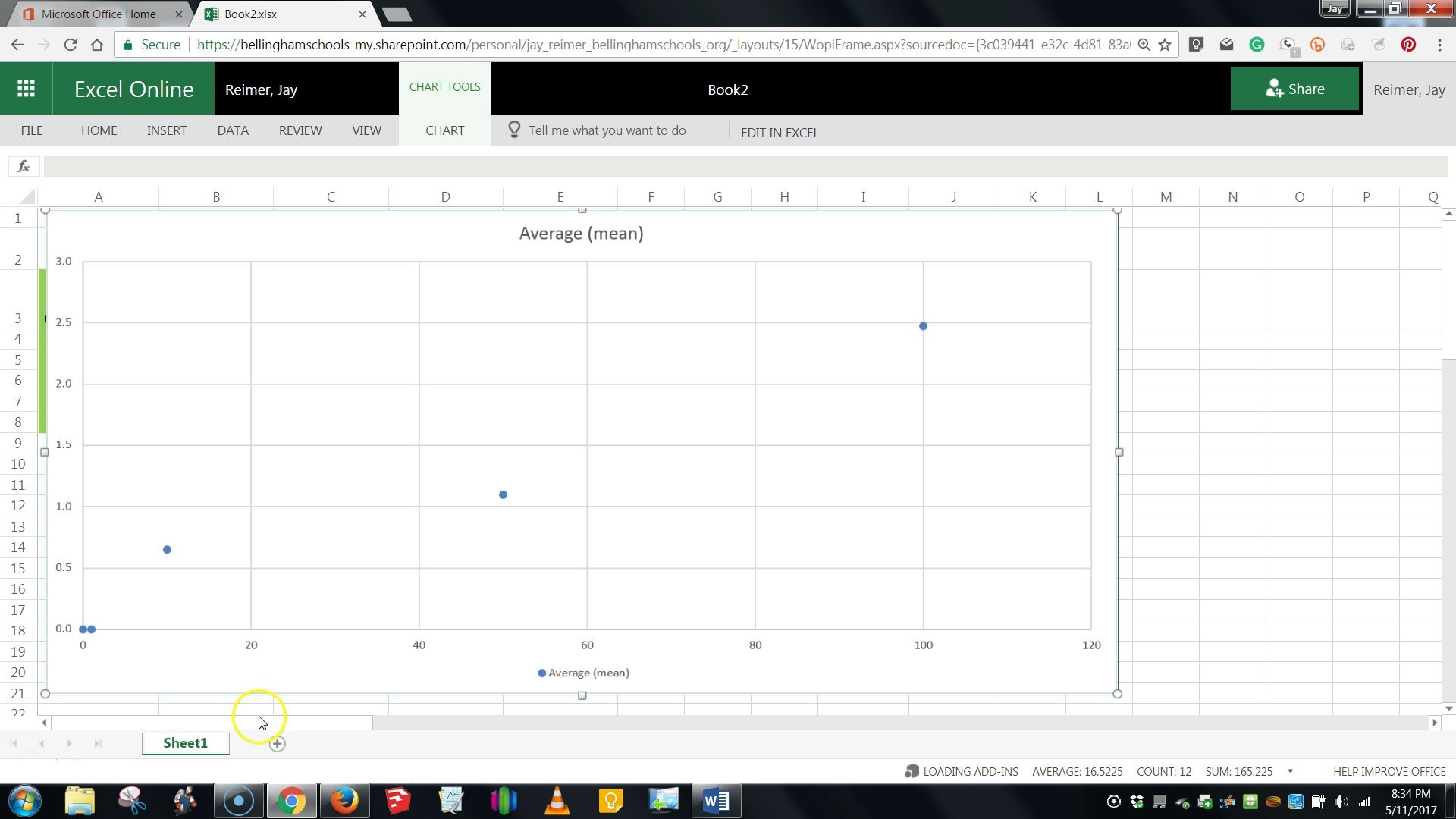Click the EDIT IN EXCEL link
Screen dimensions: 1456x819
coord(779,132)
